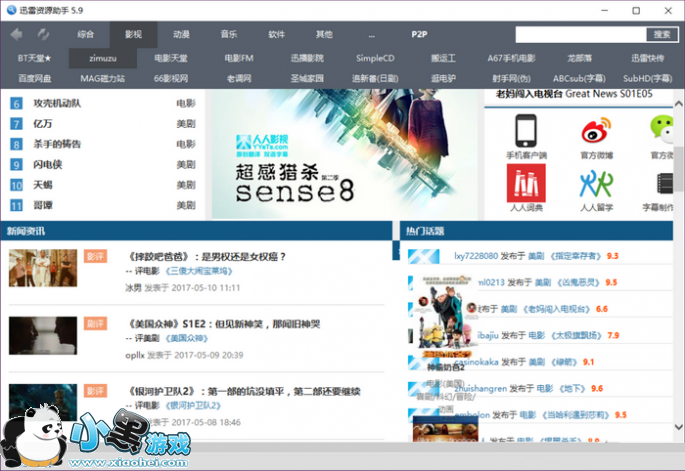
Task: Open the P2P tab
Action: pos(419,34)
